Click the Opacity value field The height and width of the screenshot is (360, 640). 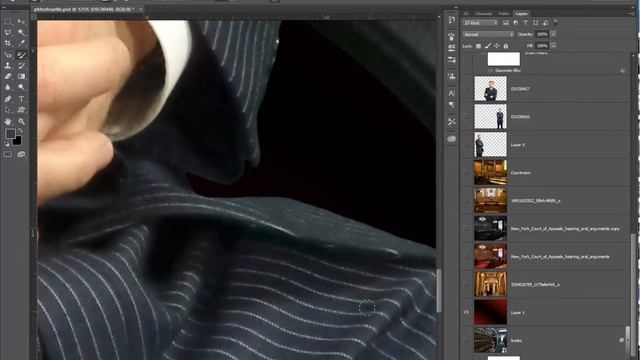click(x=542, y=35)
